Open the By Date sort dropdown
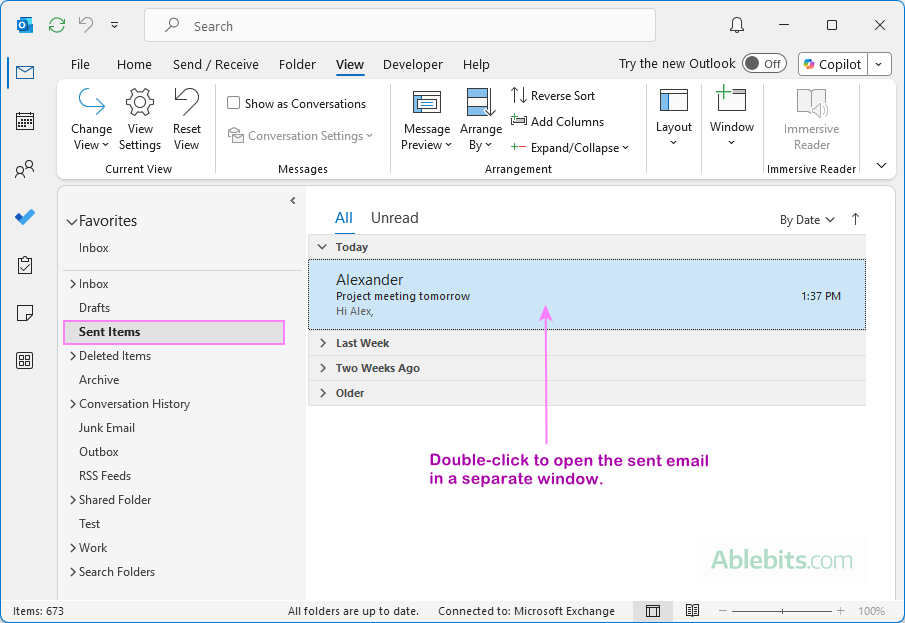This screenshot has height=623, width=905. (807, 220)
